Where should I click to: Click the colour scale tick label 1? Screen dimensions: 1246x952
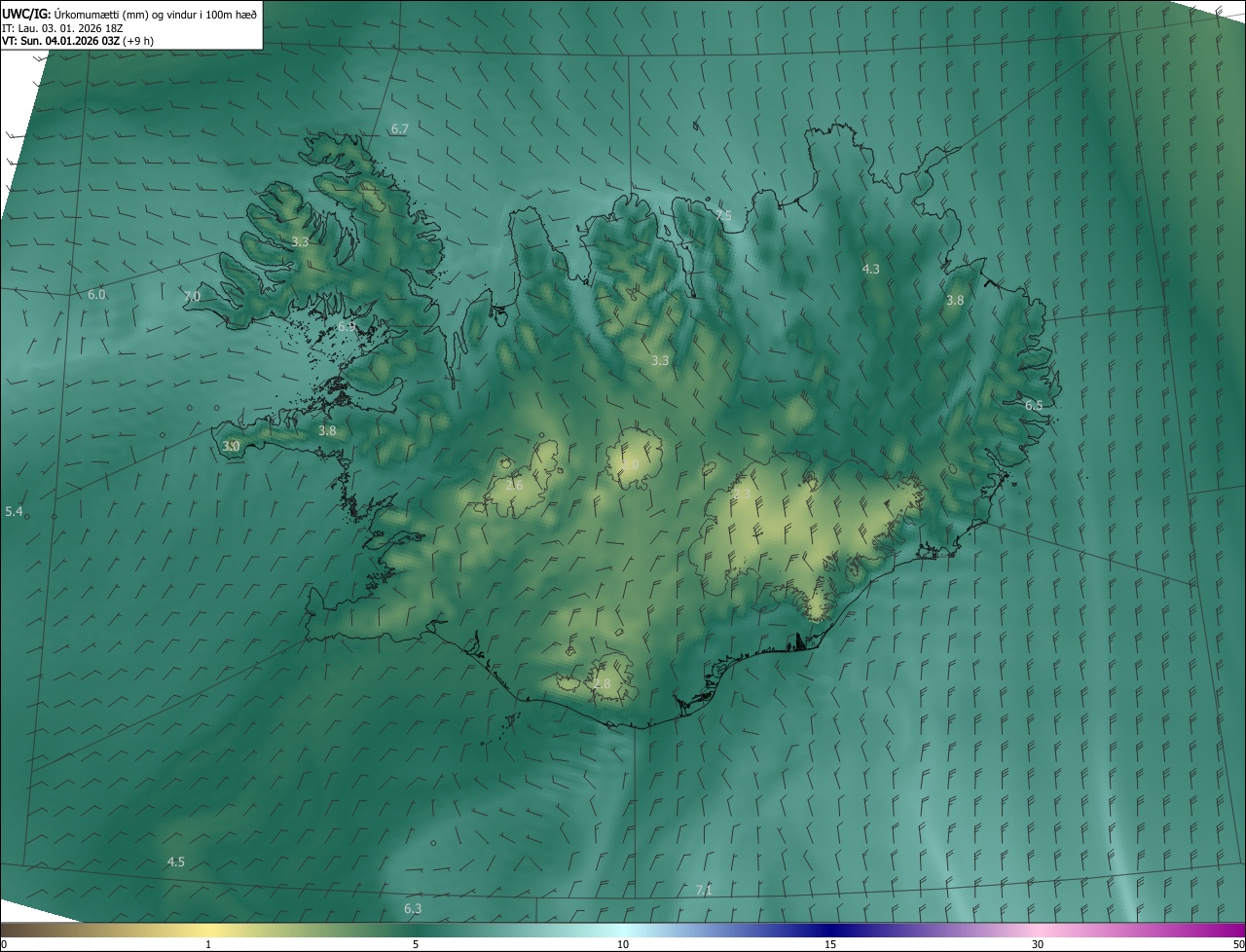pos(208,944)
